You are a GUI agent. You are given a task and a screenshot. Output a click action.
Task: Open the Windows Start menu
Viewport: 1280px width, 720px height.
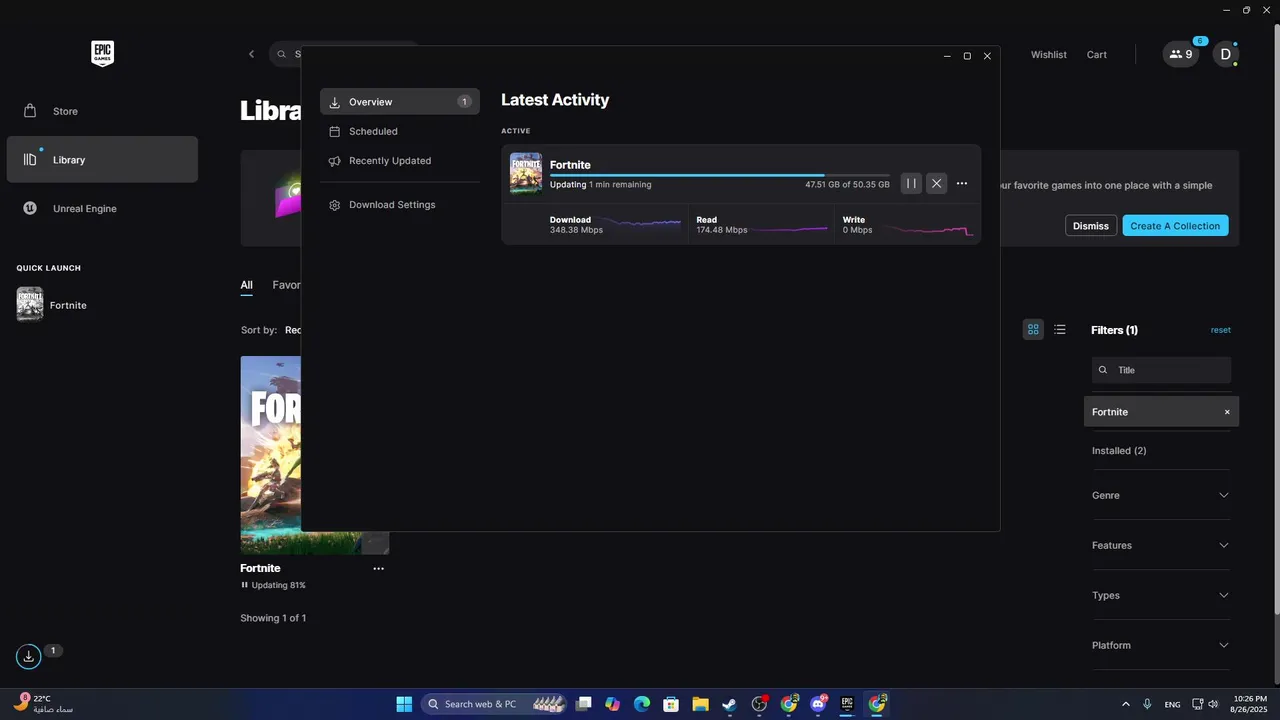(x=404, y=704)
